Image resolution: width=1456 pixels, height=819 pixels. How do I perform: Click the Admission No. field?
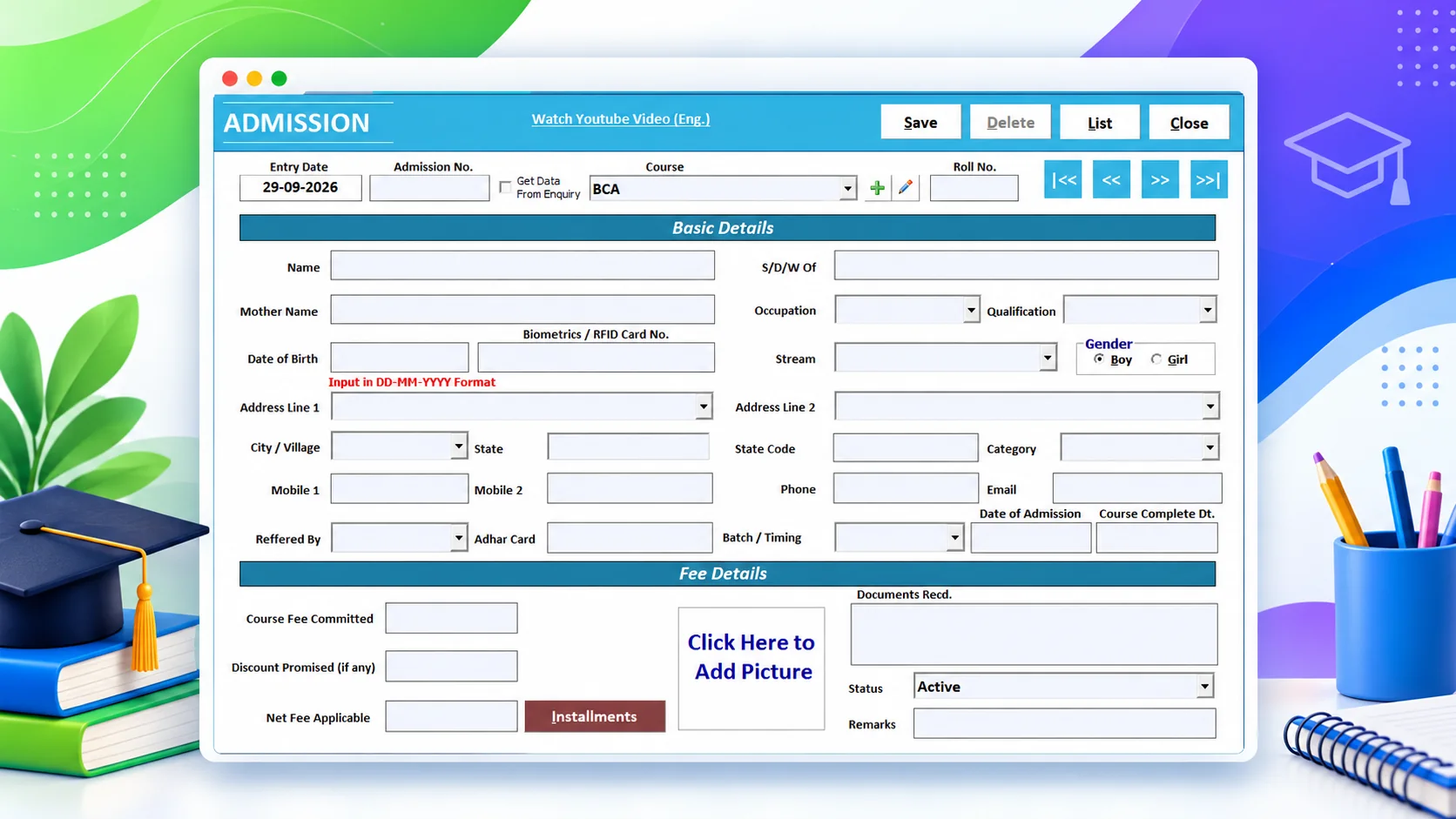click(429, 188)
